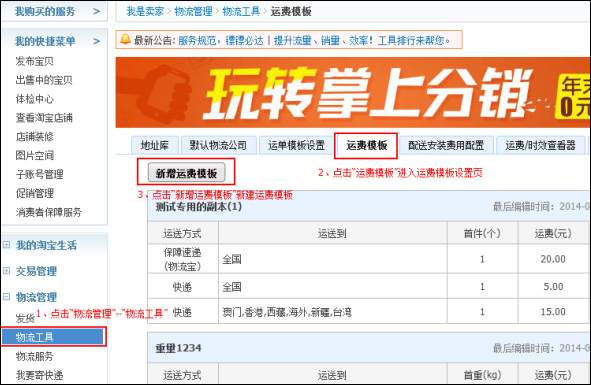Open 消费者保障服务 link
Image resolution: width=591 pixels, height=385 pixels.
49,212
